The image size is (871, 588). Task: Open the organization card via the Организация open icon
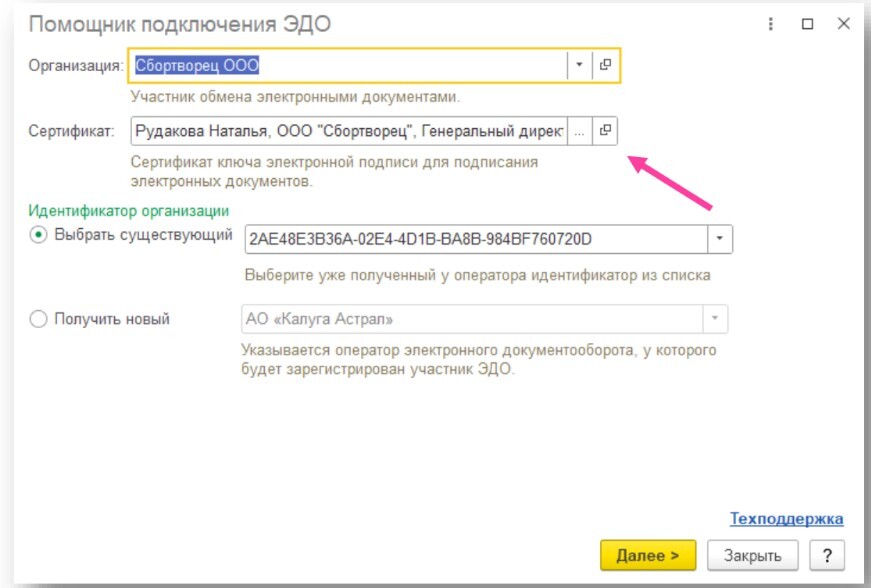(605, 65)
